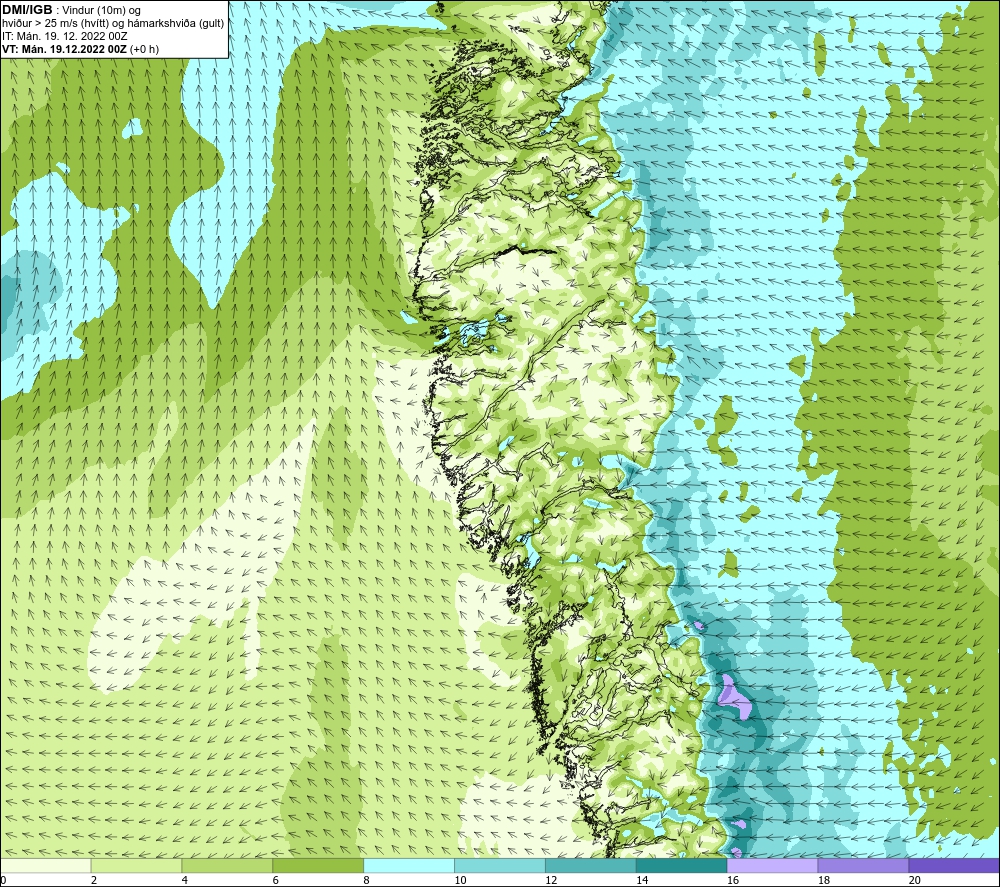Click the 8–10 m/s light cyan legend swatch
1000x887 pixels.
coord(409,865)
